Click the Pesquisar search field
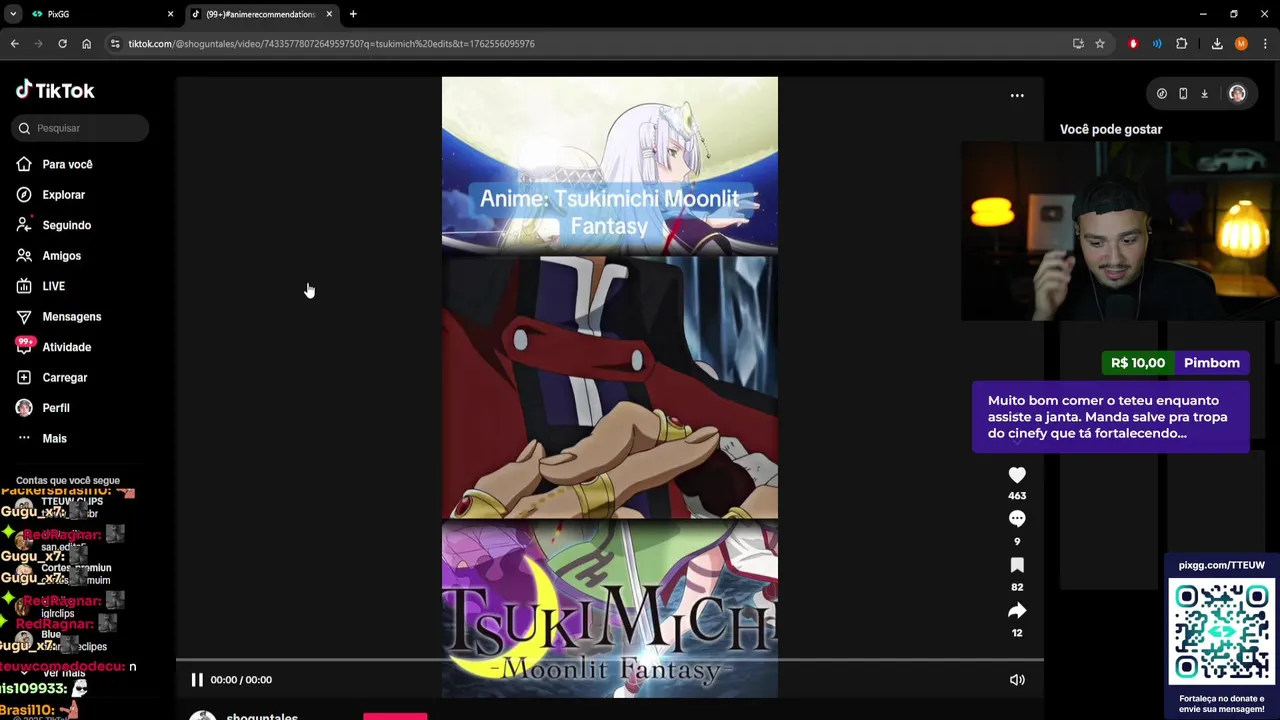This screenshot has height=720, width=1280. click(x=81, y=128)
